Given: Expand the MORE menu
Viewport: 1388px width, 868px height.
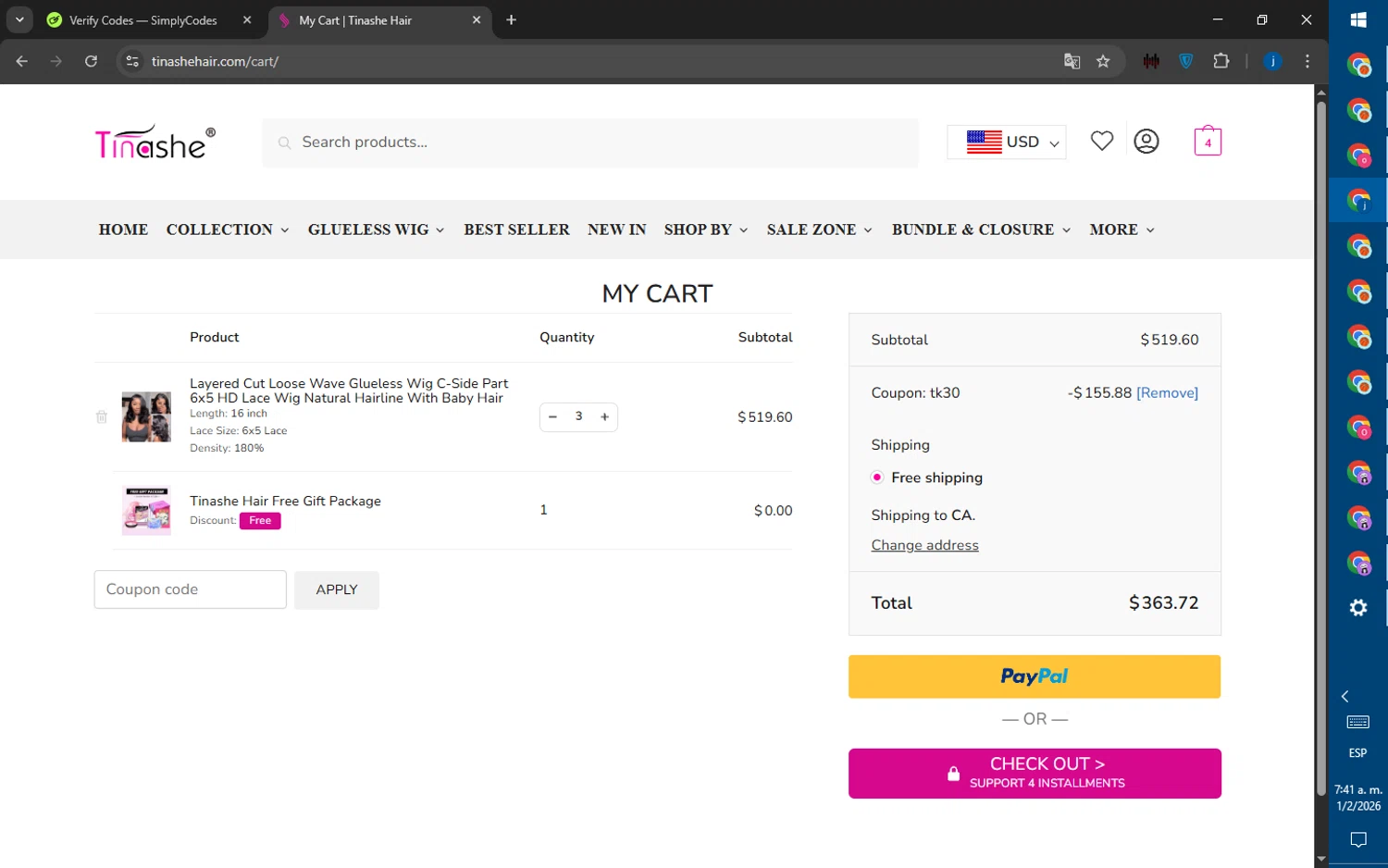Looking at the screenshot, I should [1122, 229].
